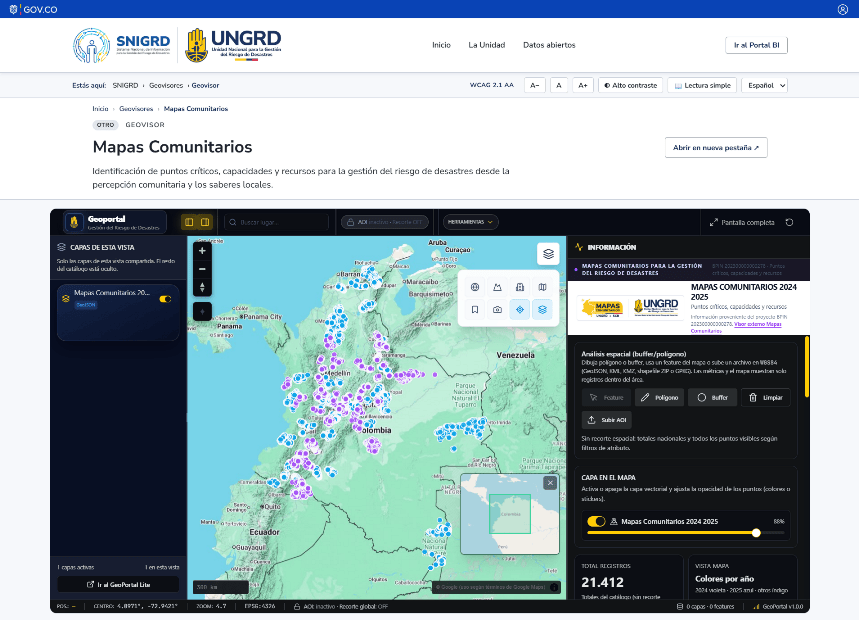Click Abrir en nueva pestaña button

[x=716, y=148]
